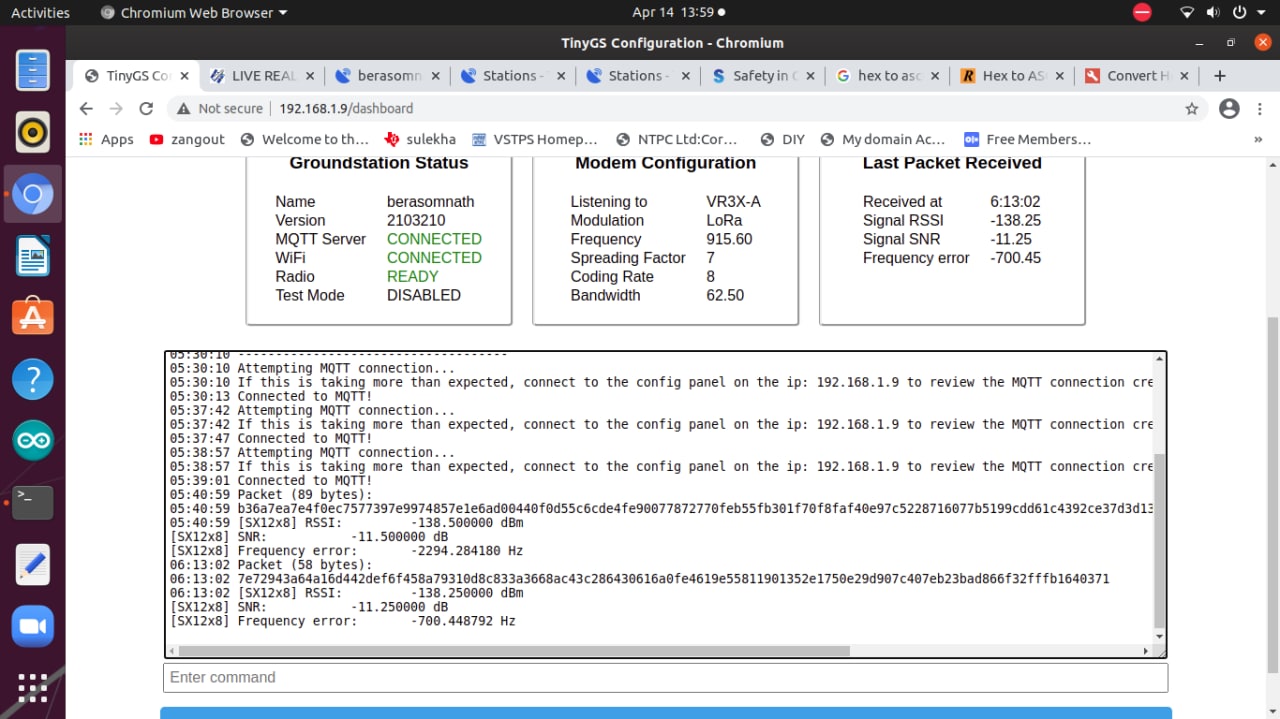Screen dimensions: 1280x719
Task: Click the Enter command input field
Action: pyautogui.click(x=665, y=677)
